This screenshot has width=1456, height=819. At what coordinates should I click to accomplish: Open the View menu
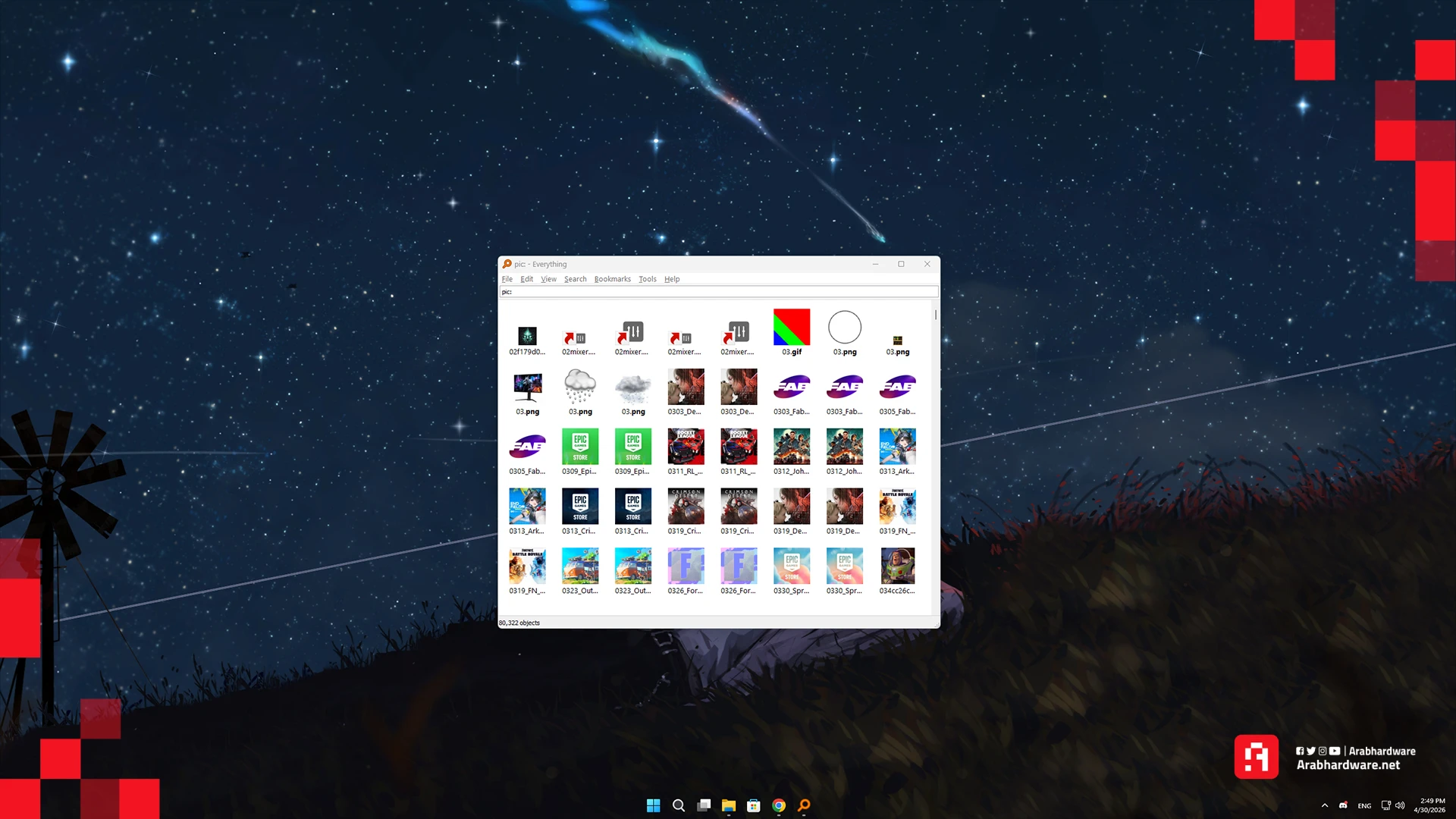point(548,279)
